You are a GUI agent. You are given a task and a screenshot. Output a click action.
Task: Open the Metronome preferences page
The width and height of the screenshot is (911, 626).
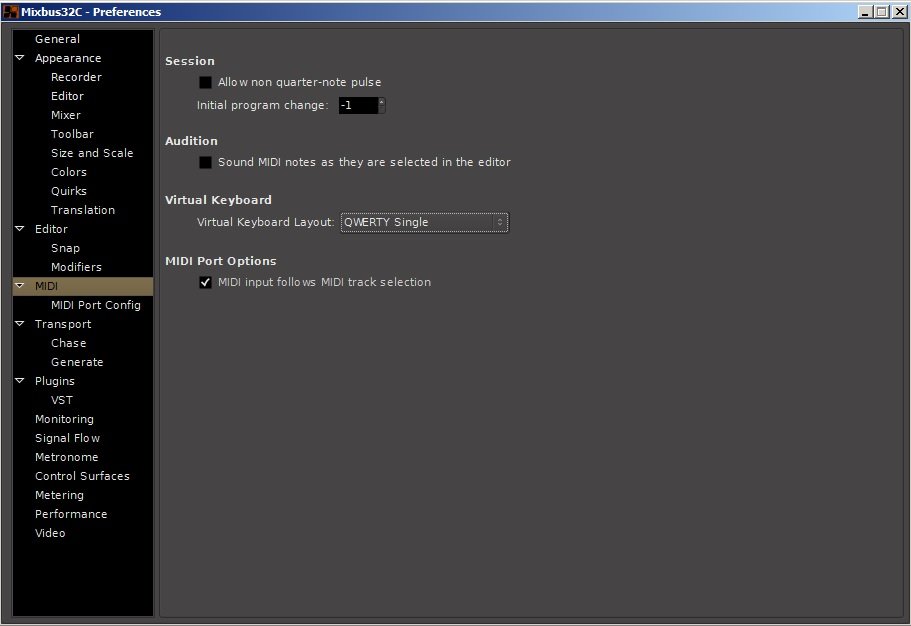66,457
